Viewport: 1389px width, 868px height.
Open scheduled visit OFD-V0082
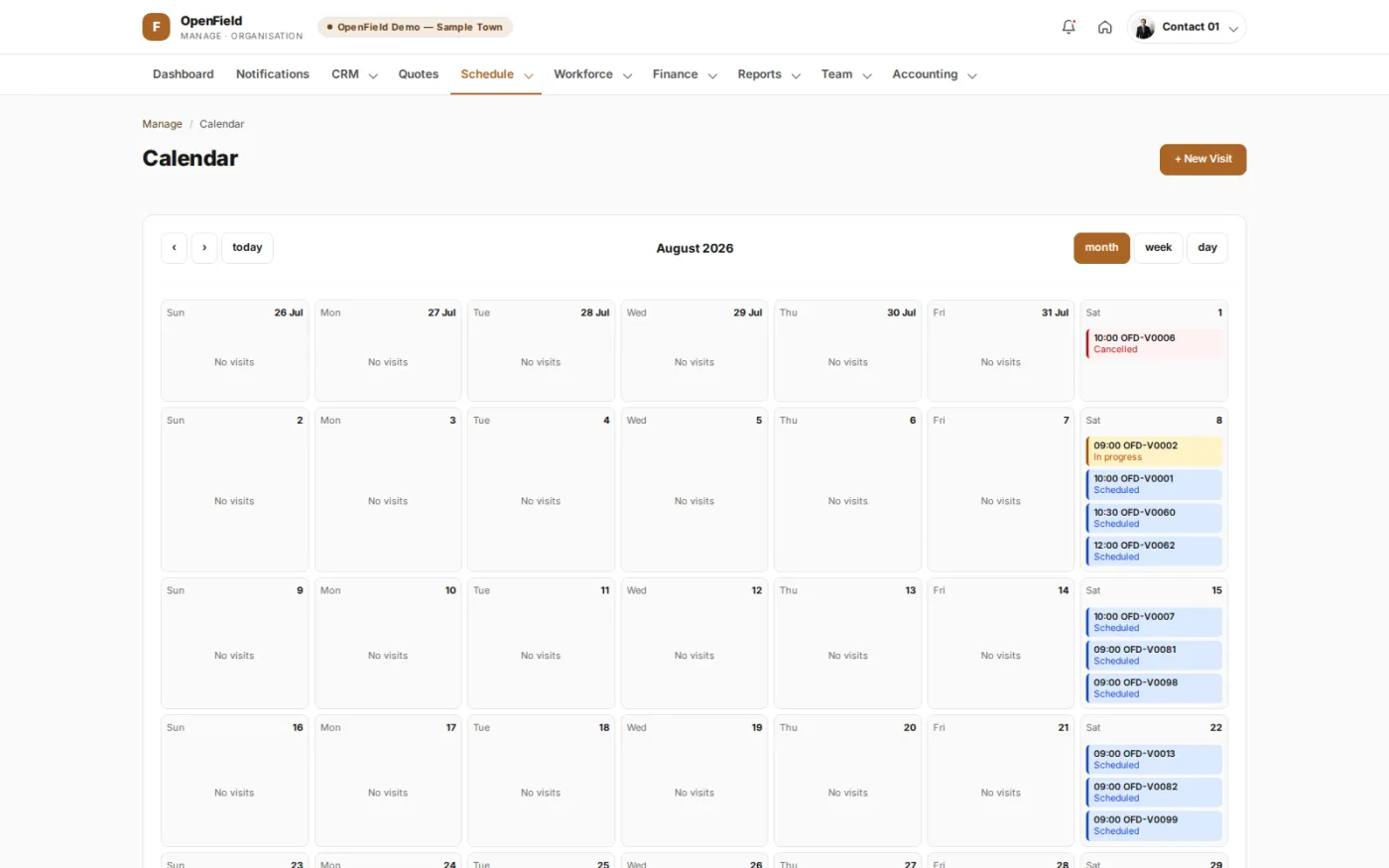[1154, 792]
